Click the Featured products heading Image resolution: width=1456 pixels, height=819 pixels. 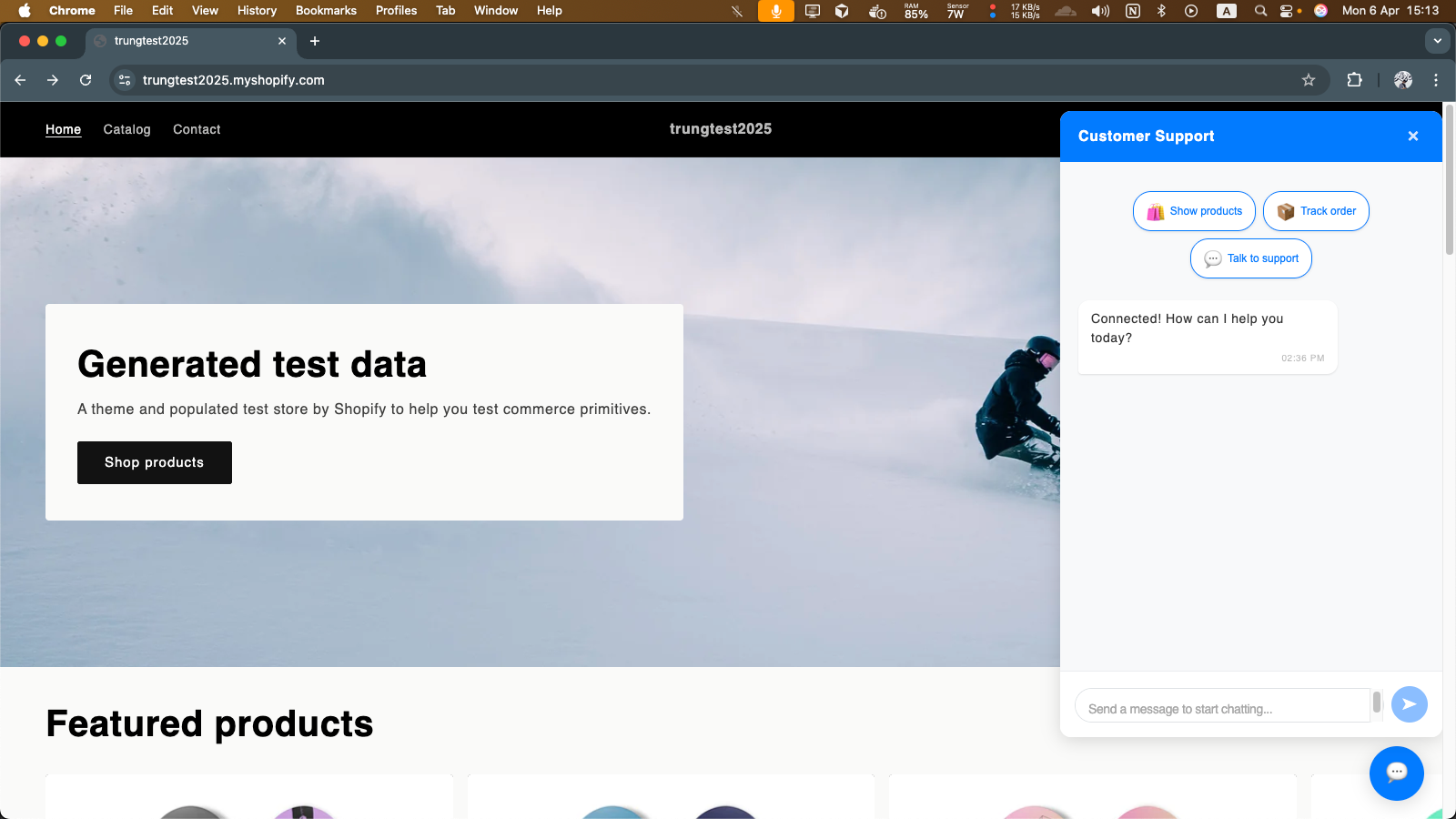pyautogui.click(x=210, y=723)
